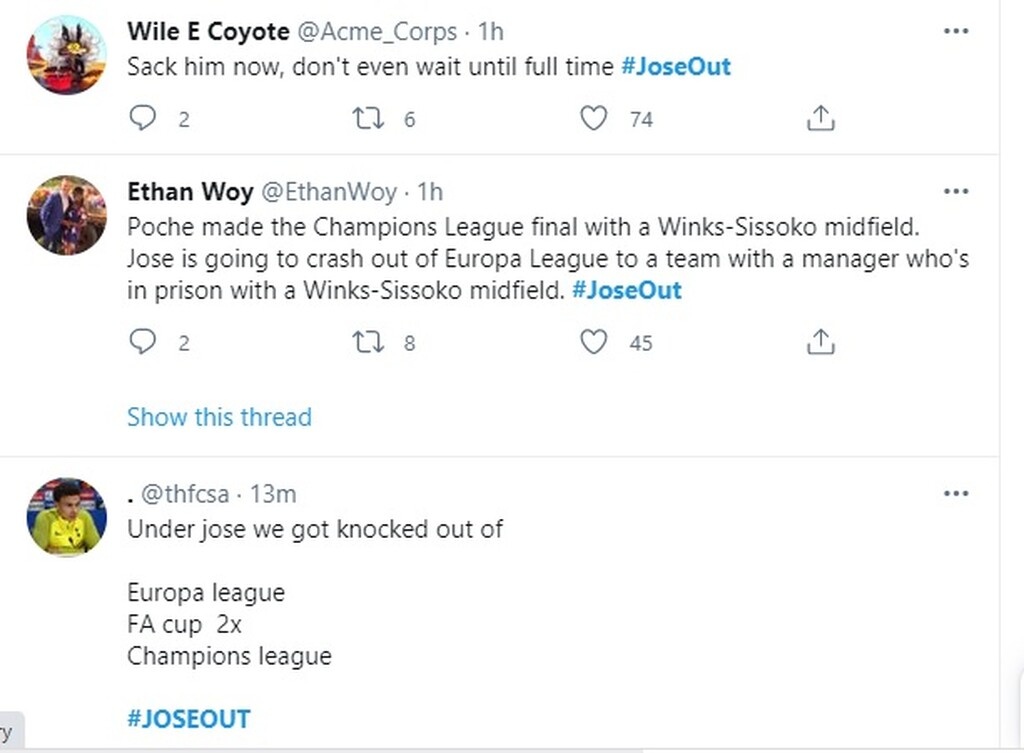Click the #JOSEOUT hashtag in thfcsa's tweet
The height and width of the screenshot is (753, 1024).
[188, 718]
